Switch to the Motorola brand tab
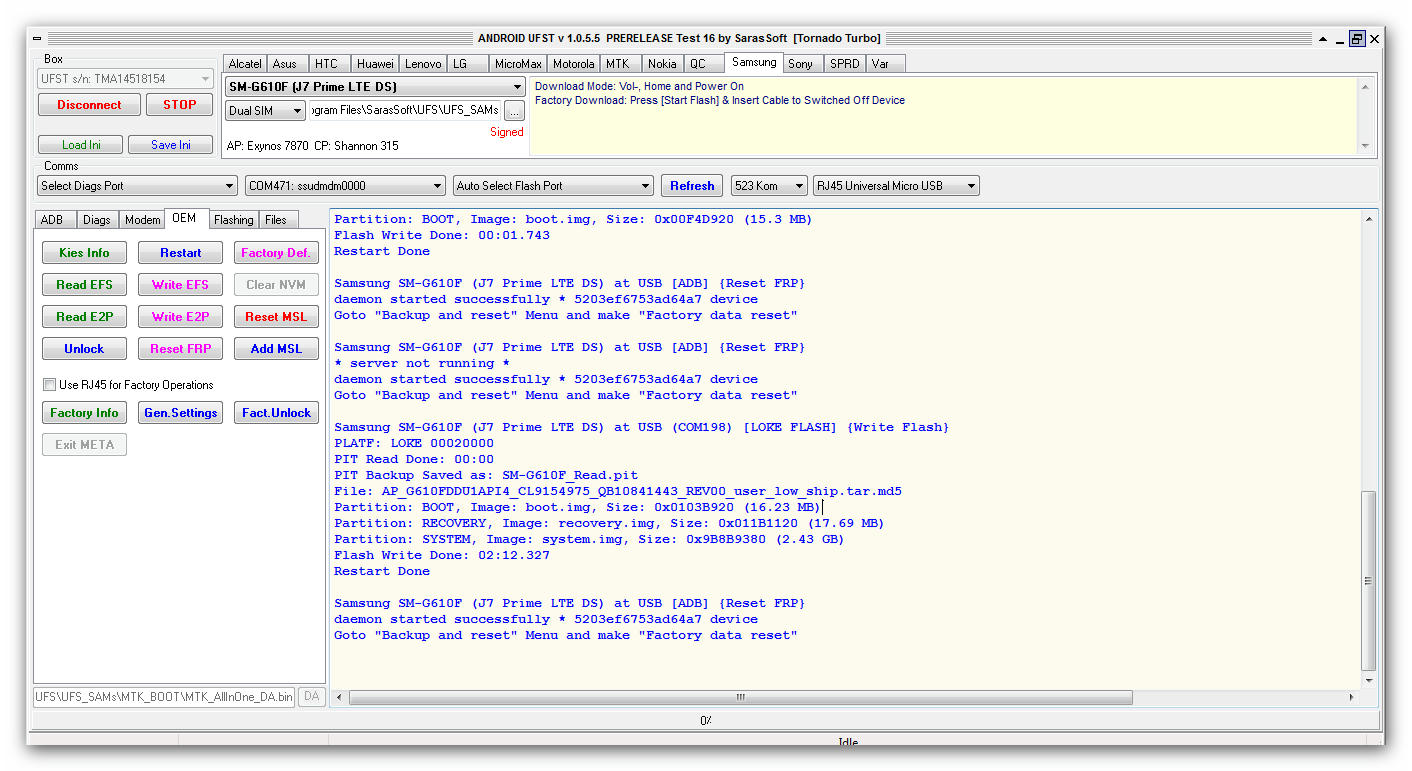This screenshot has width=1412, height=771. [574, 64]
